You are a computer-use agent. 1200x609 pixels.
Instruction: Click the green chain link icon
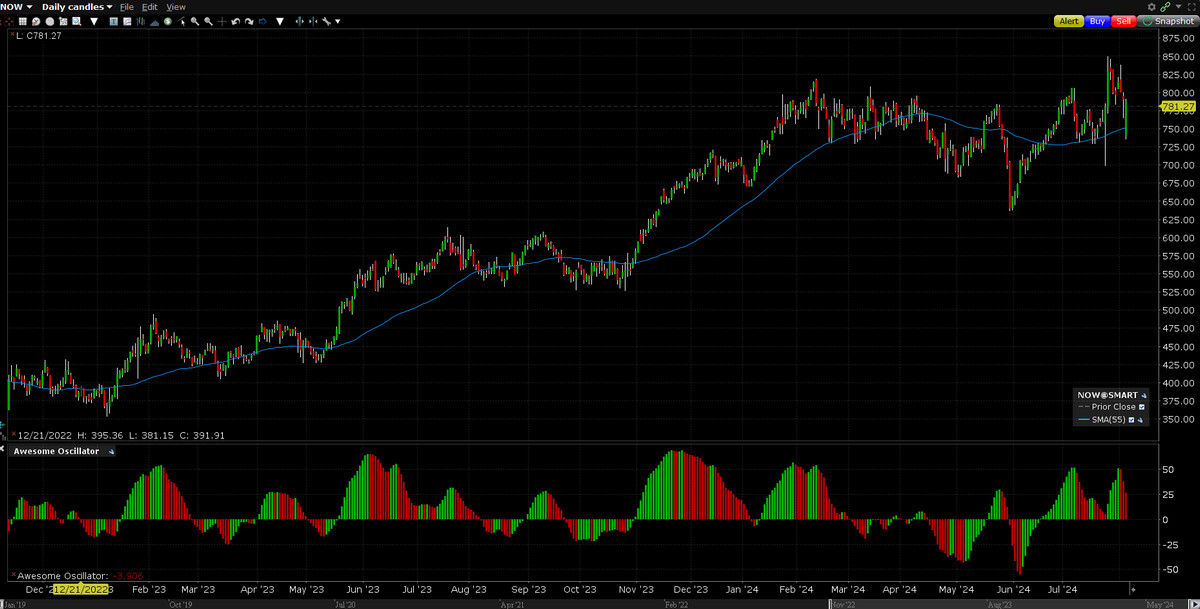[1165, 7]
